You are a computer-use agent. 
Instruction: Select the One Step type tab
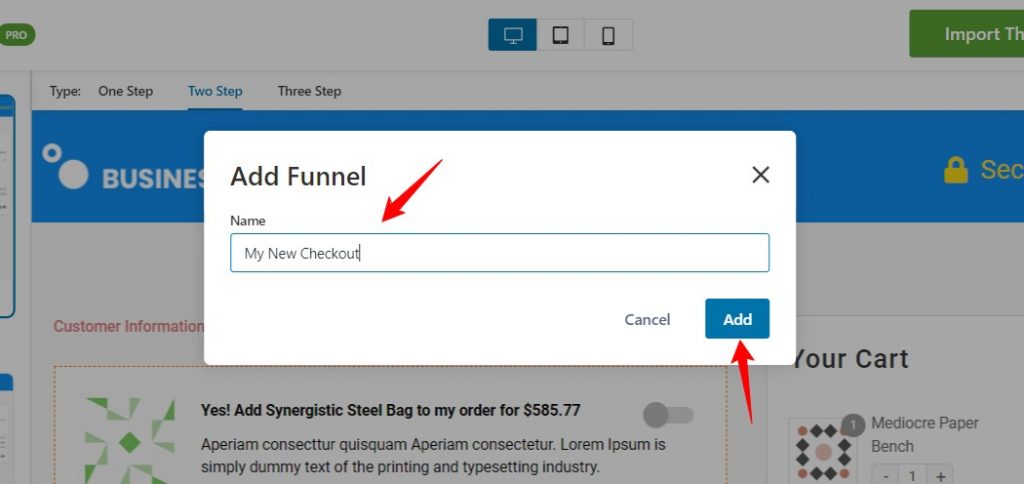[125, 91]
